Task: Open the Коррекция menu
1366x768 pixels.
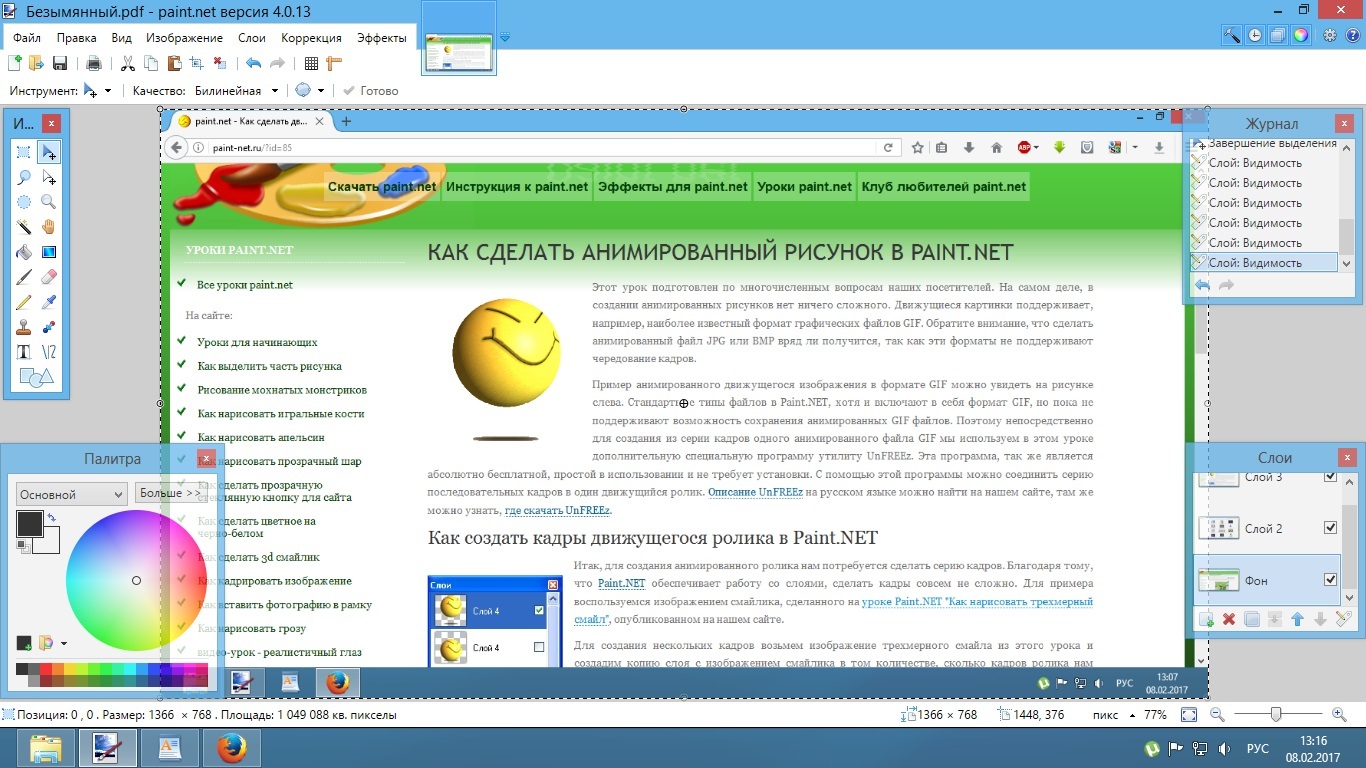Action: pos(311,38)
